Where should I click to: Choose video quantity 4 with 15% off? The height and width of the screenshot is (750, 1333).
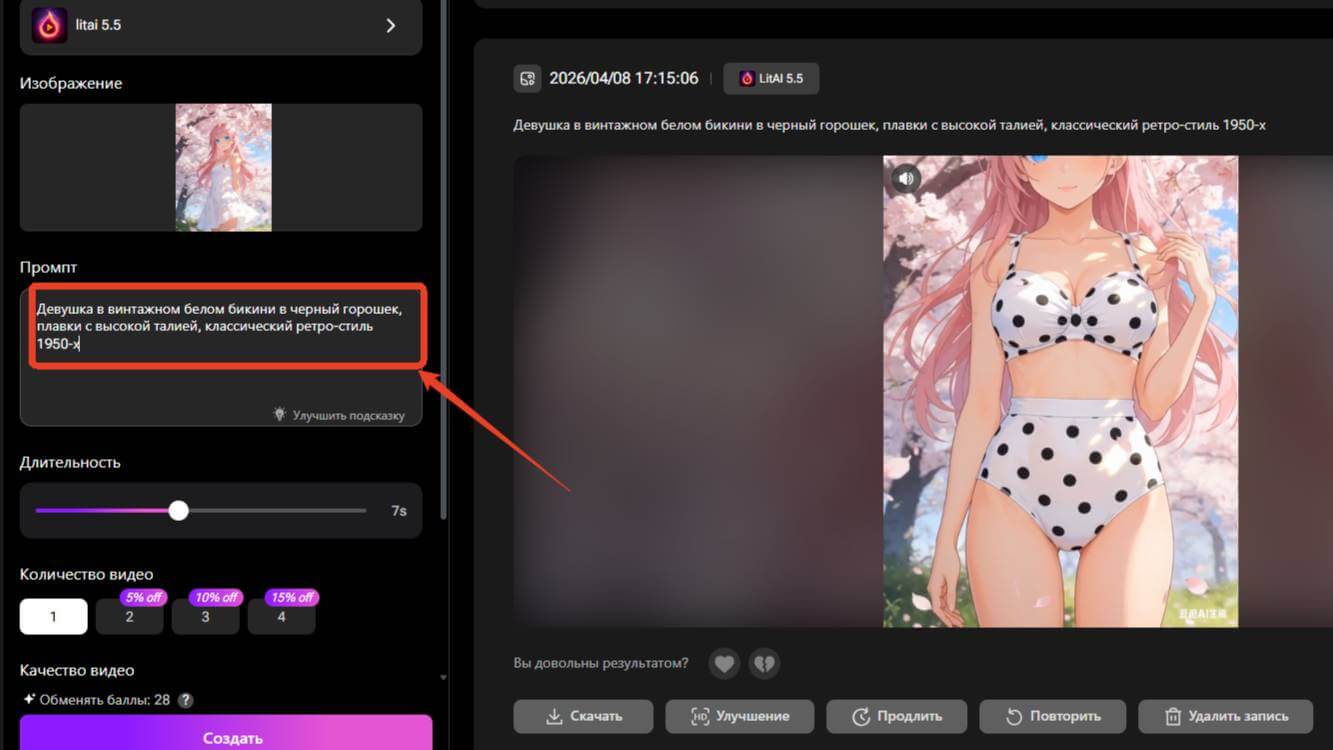[x=281, y=617]
